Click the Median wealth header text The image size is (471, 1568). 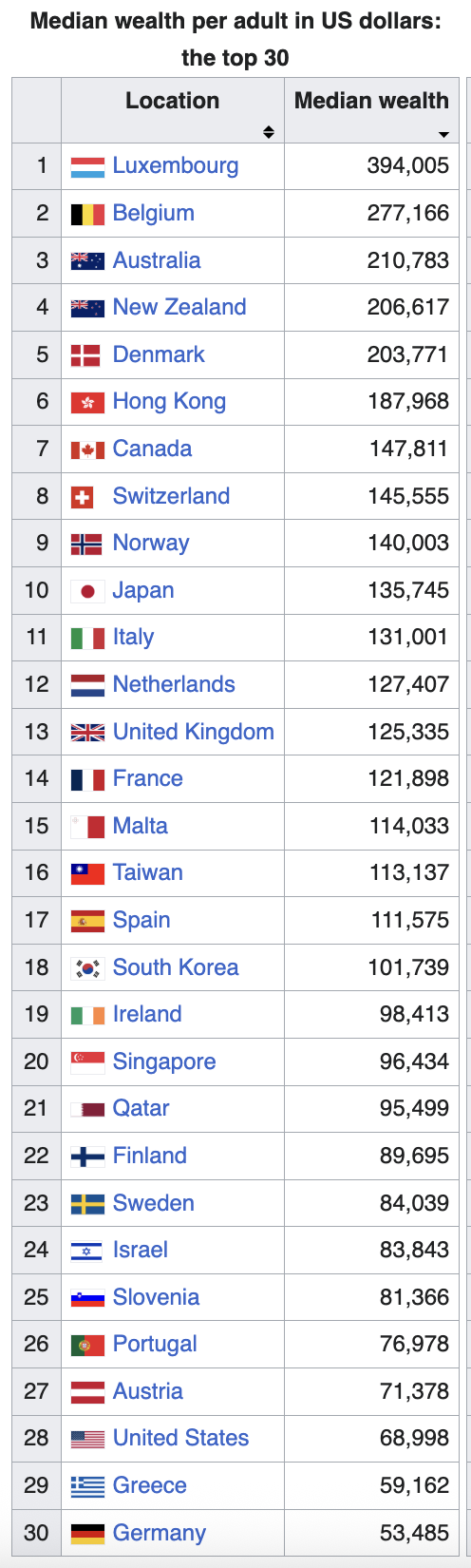(371, 101)
